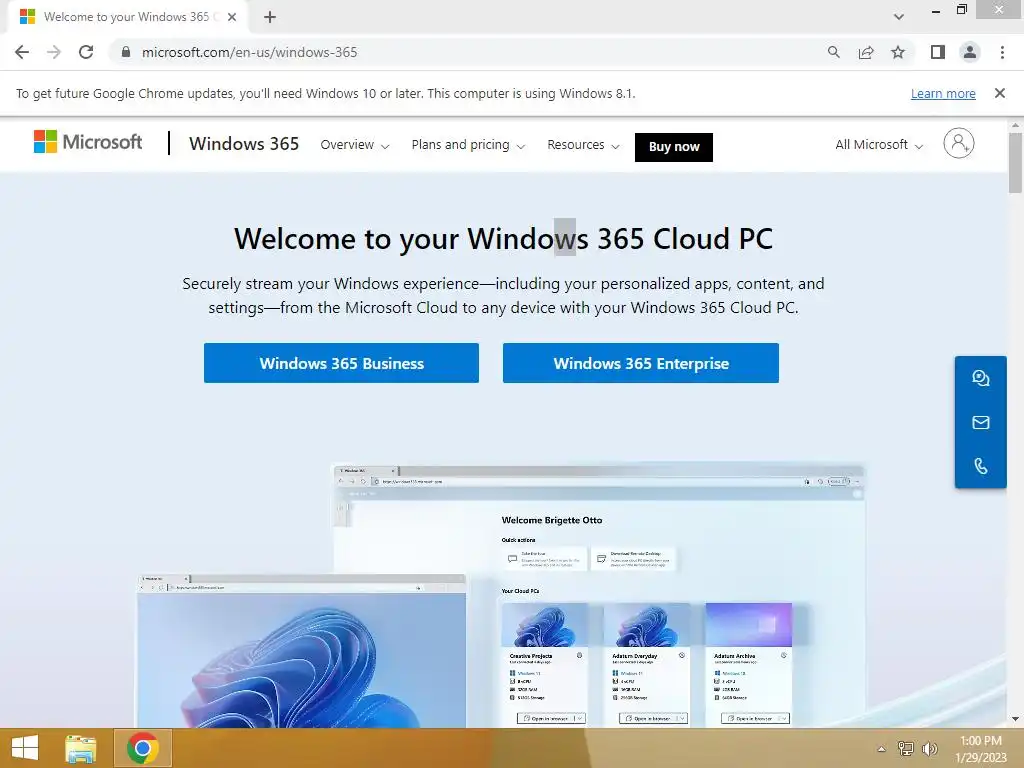Click the phone call contact icon

[x=981, y=466]
